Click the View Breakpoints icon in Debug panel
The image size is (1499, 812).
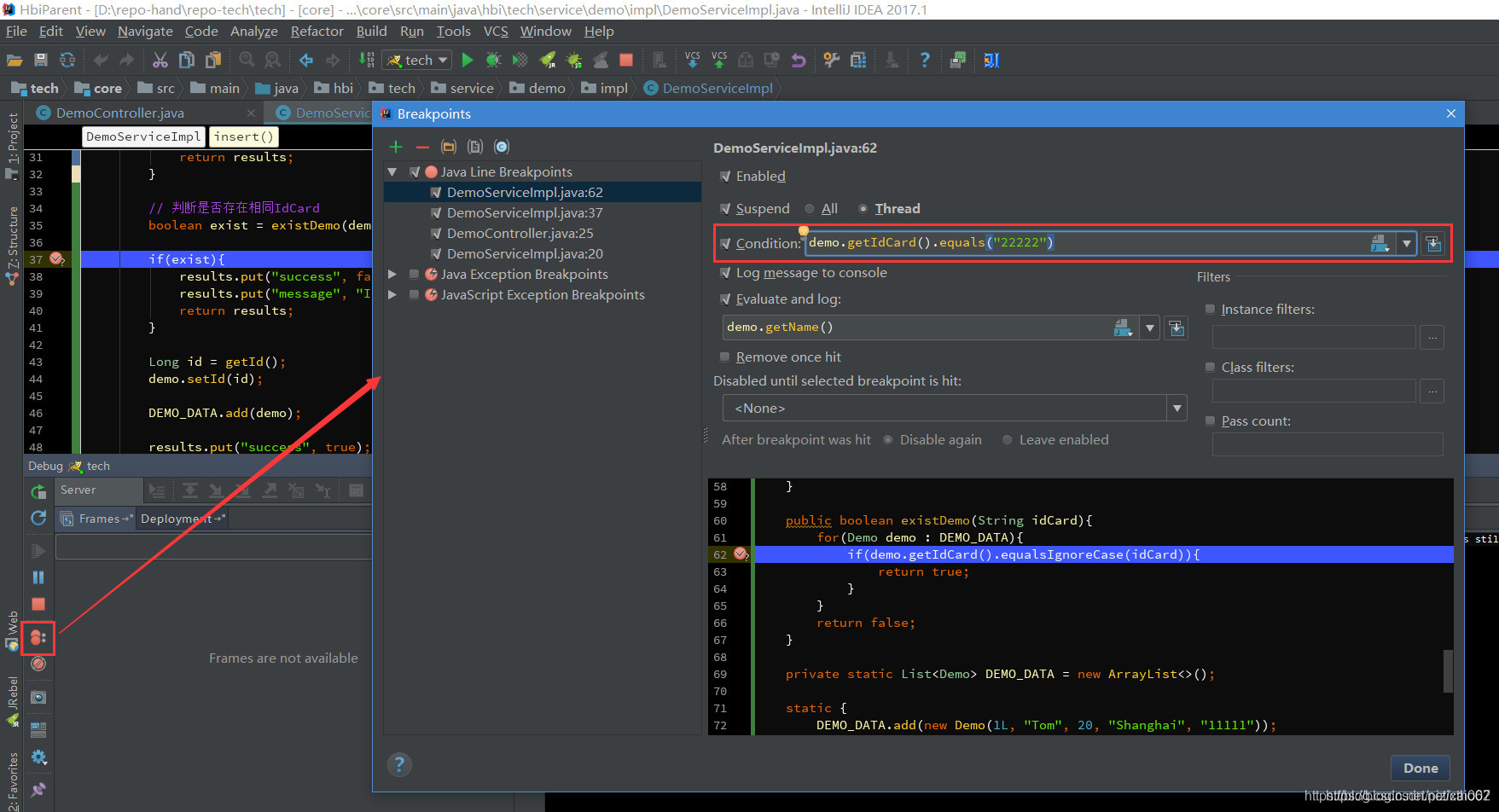(x=38, y=637)
